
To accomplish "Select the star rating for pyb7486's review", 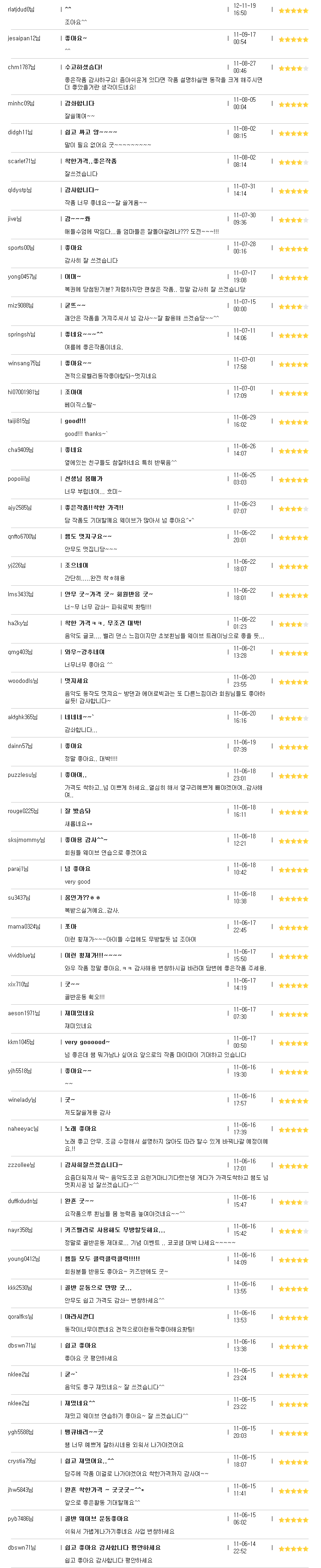I will (293, 1520).
